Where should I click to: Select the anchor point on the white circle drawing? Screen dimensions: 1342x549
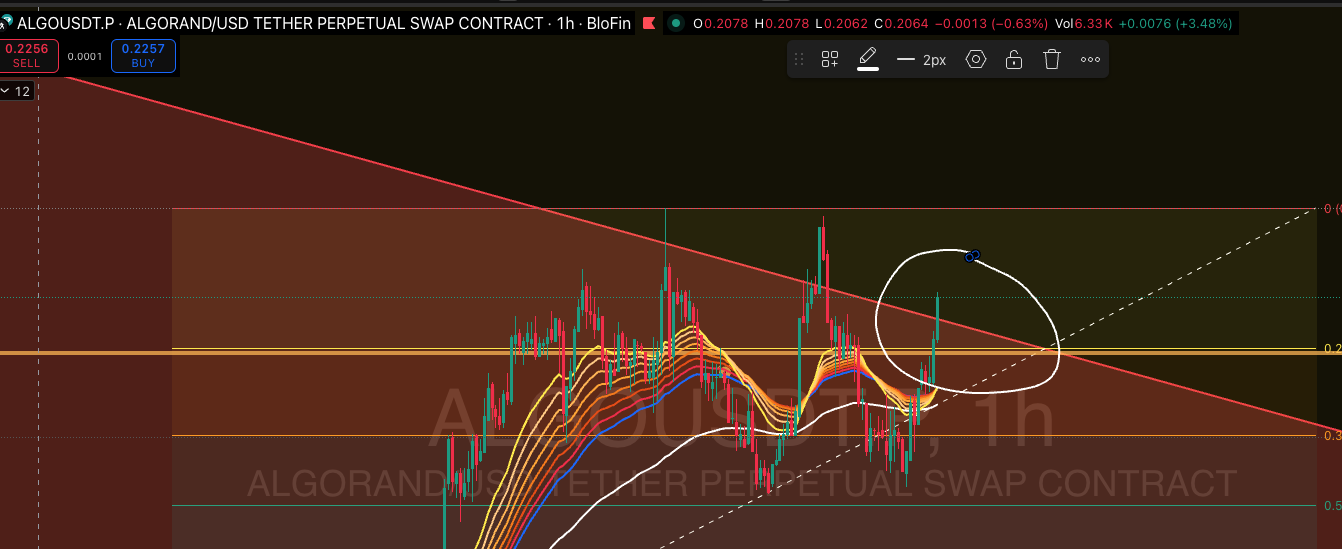(970, 257)
